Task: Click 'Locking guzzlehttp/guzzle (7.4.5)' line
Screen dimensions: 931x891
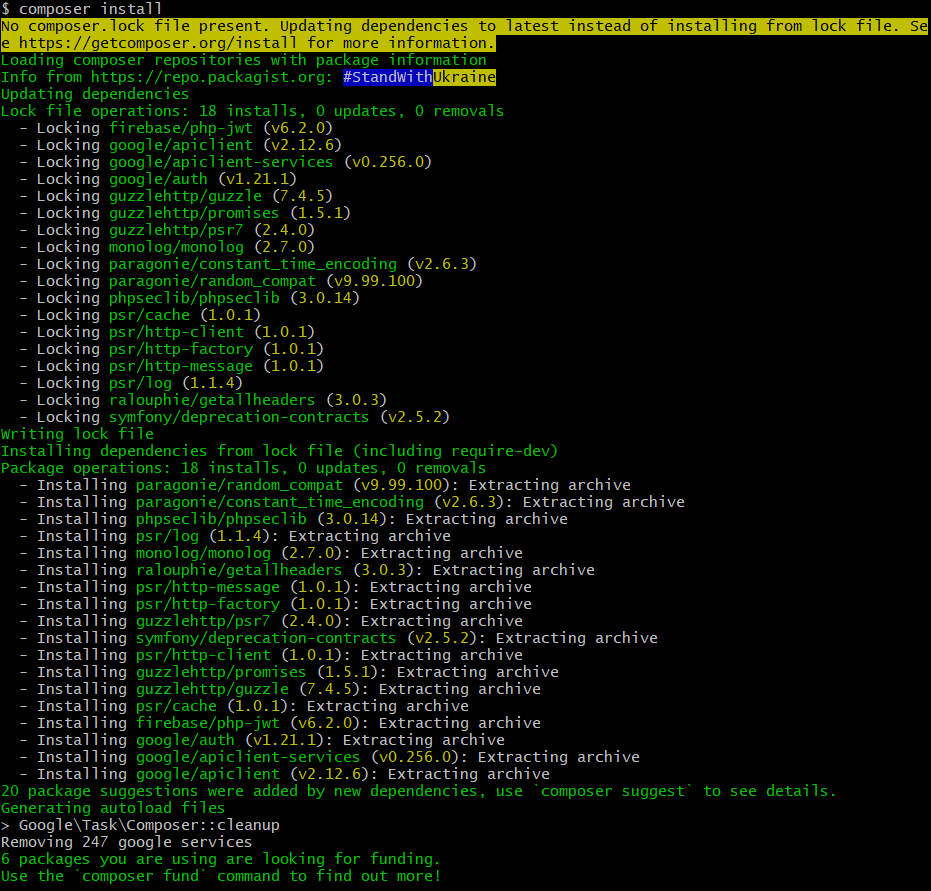Action: (176, 196)
